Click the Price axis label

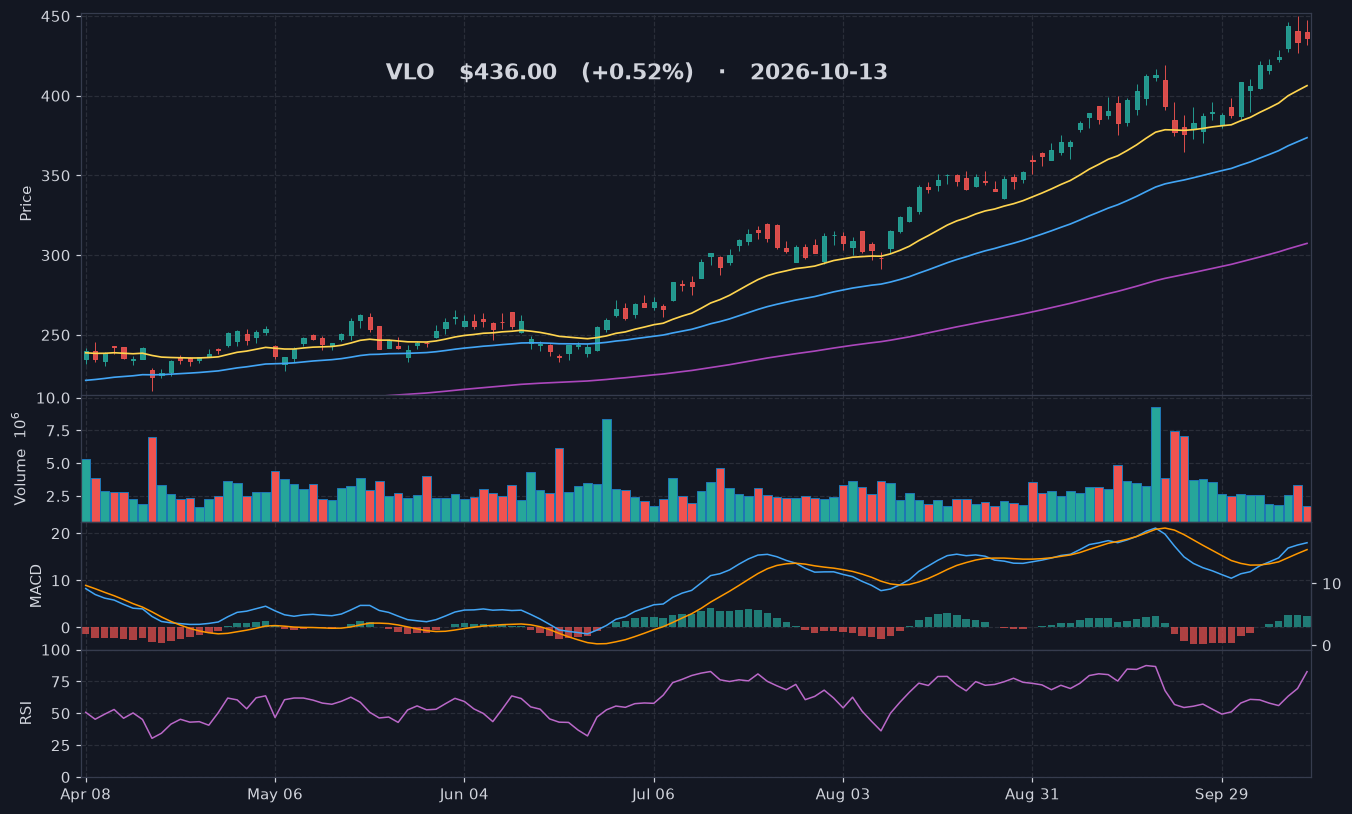[x=26, y=203]
